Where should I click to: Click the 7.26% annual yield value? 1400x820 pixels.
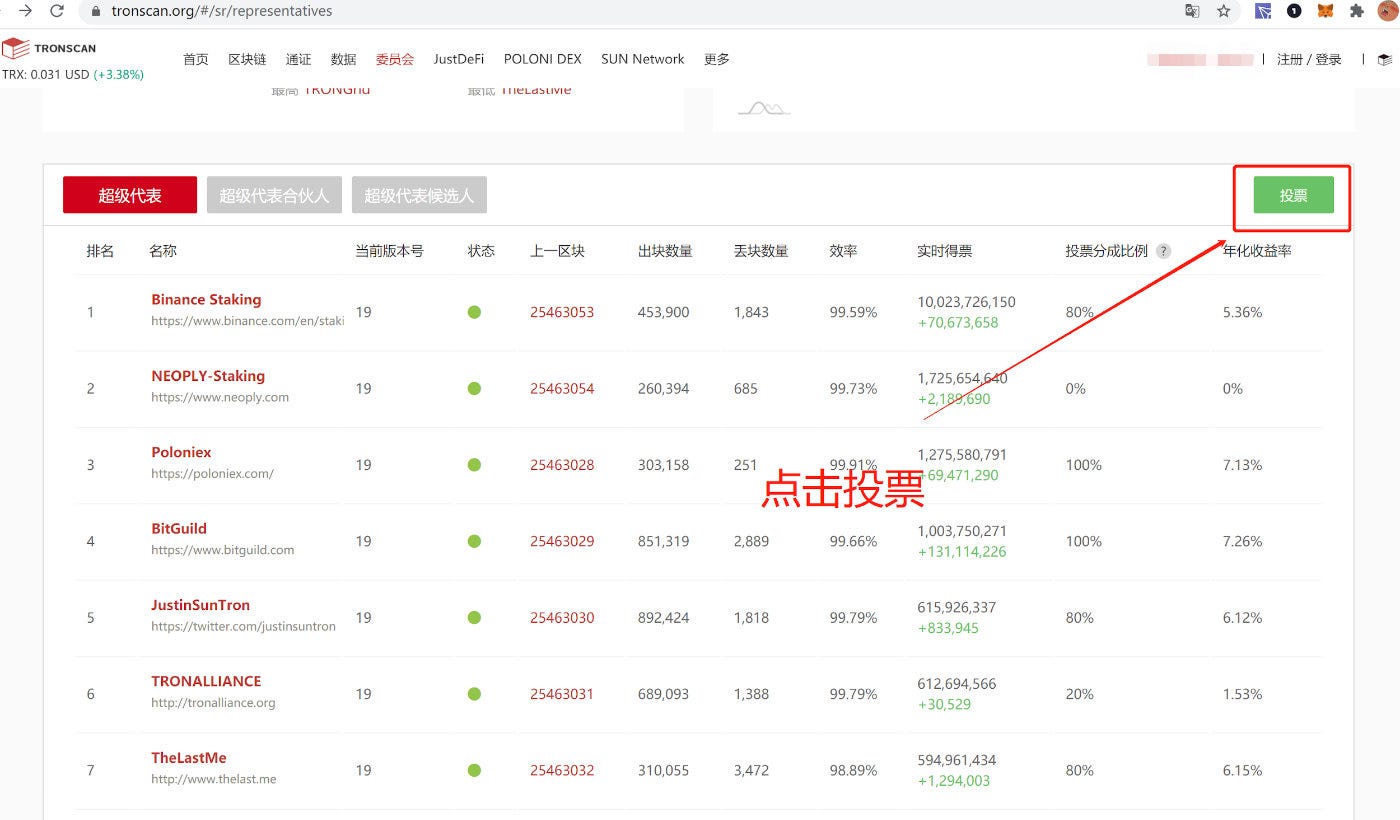point(1242,541)
